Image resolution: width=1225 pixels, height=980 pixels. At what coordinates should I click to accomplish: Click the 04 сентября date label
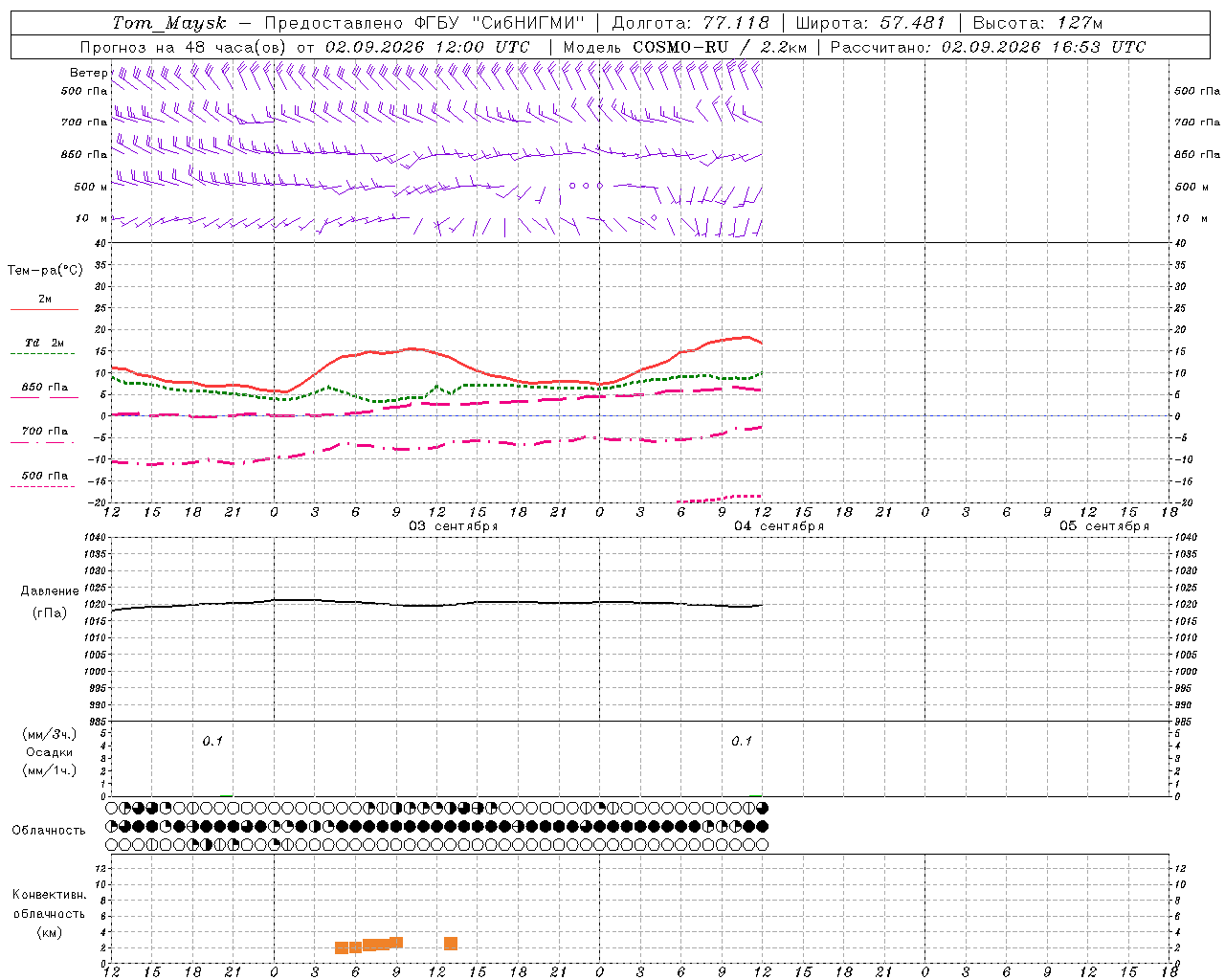(779, 526)
